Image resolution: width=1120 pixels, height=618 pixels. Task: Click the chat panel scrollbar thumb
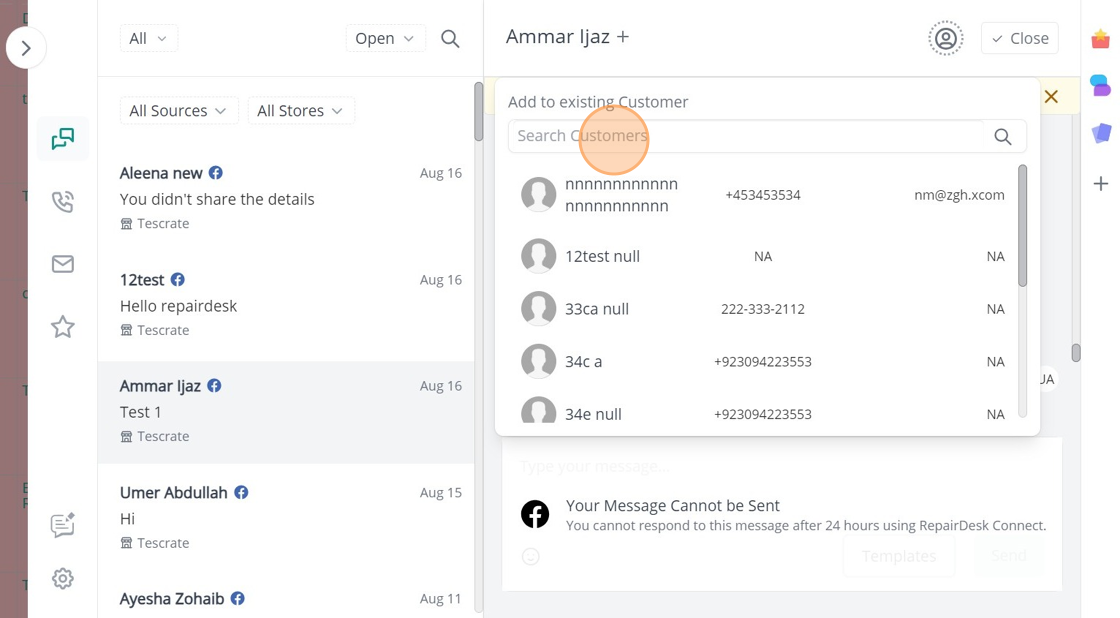pos(1076,353)
